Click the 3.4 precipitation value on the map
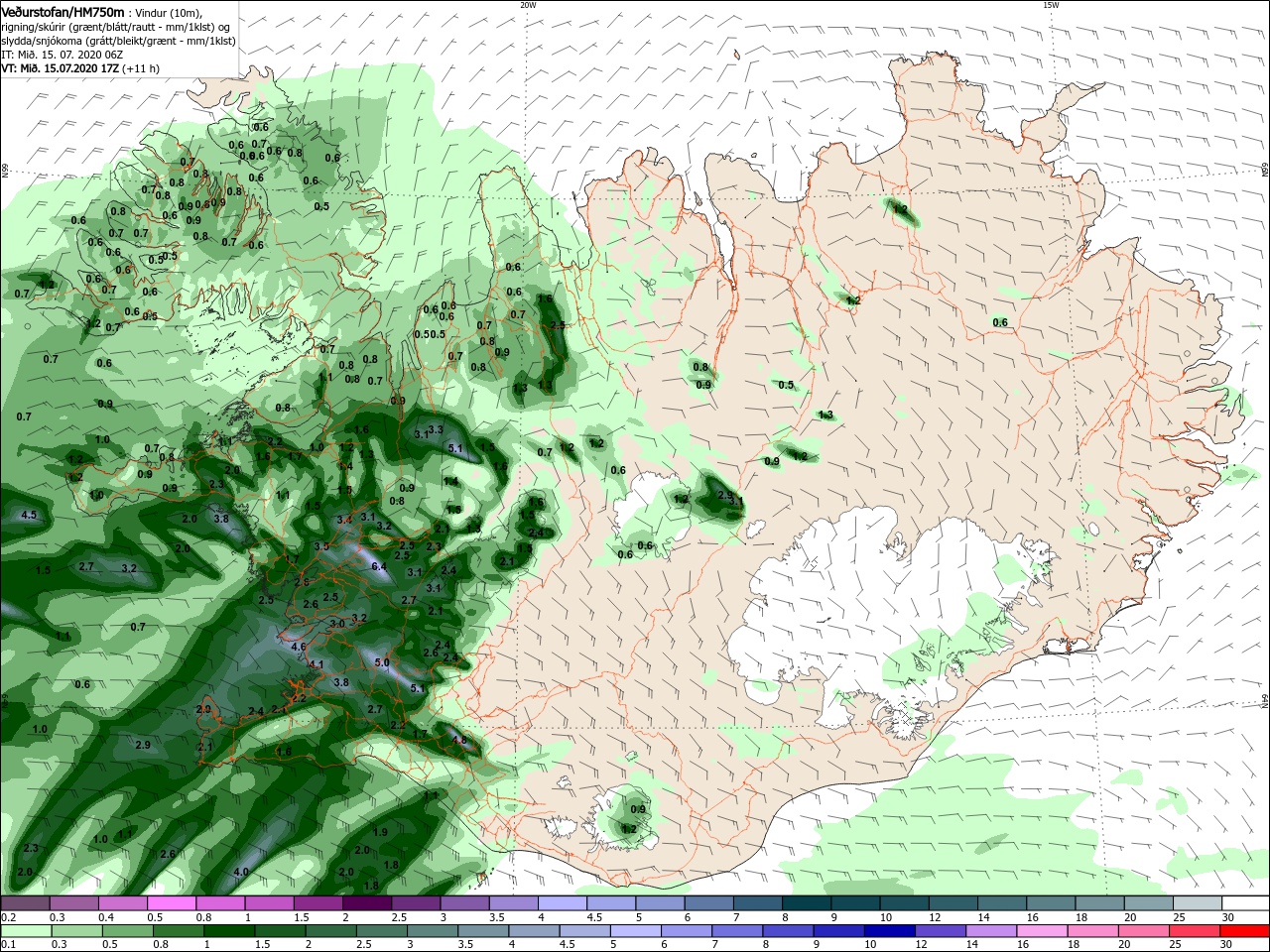 click(x=344, y=520)
